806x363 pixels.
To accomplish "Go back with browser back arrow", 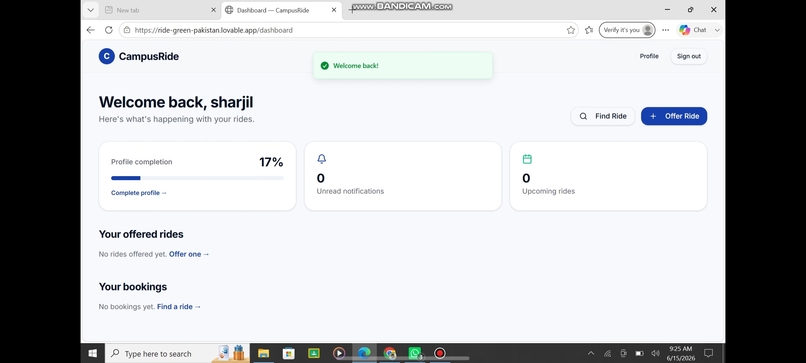I will point(90,30).
